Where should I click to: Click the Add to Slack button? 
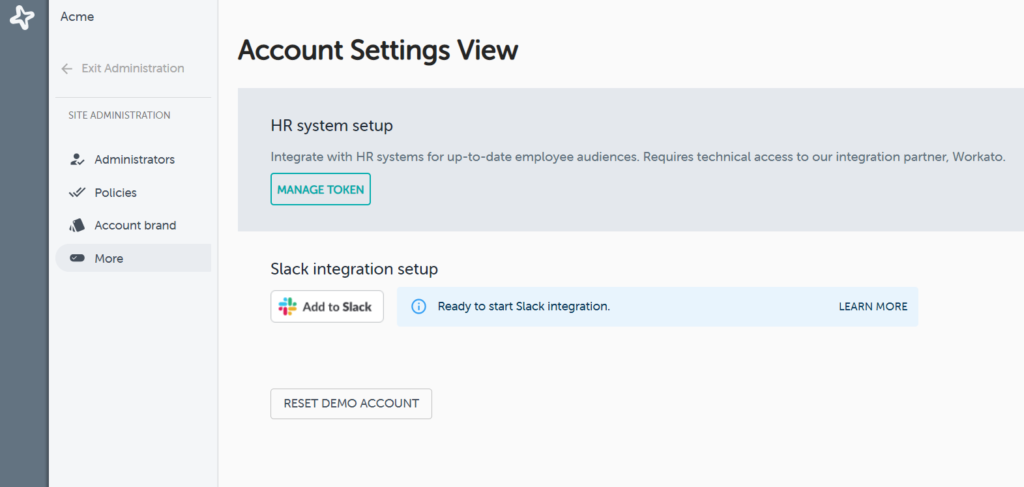[327, 307]
